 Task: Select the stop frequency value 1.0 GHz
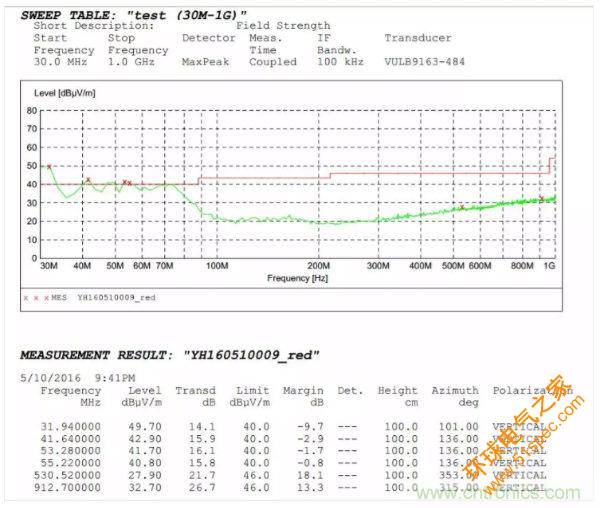pos(131,62)
